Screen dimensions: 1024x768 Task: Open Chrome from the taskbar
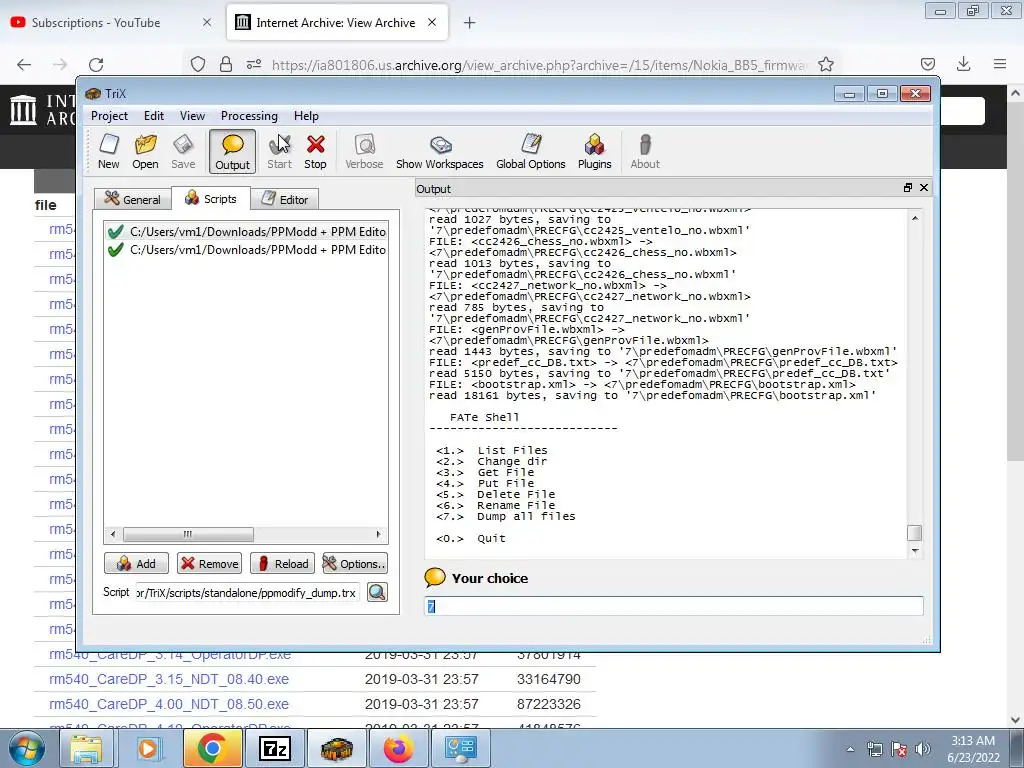[x=212, y=748]
